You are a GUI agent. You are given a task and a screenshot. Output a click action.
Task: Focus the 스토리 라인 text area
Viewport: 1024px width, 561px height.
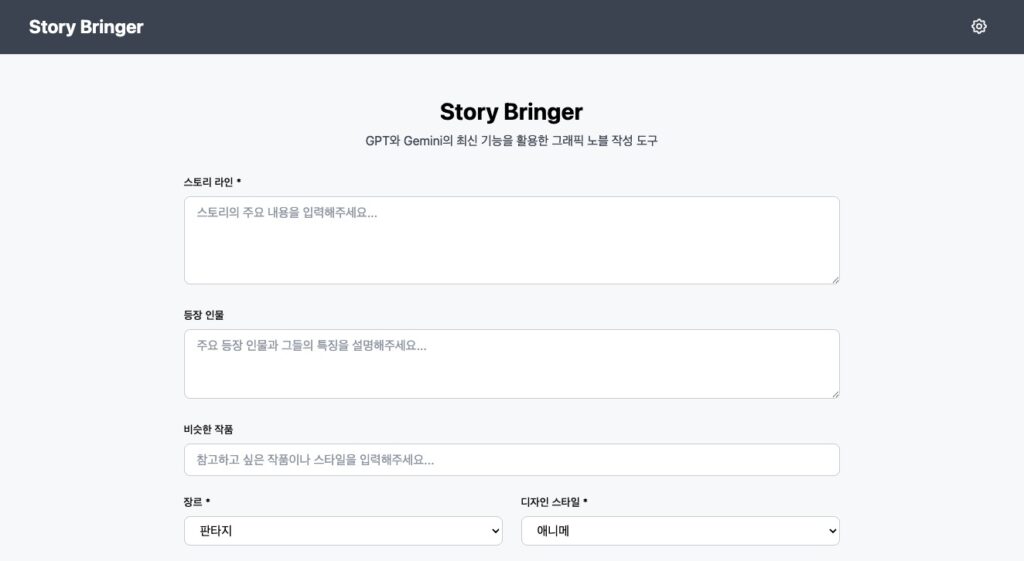511,240
